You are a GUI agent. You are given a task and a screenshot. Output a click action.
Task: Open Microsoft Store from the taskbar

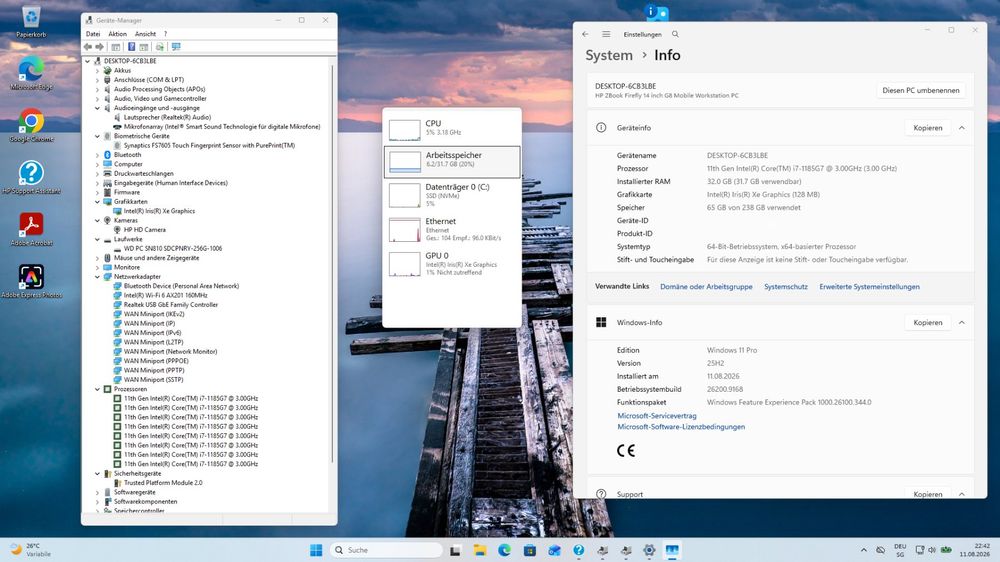coord(529,550)
